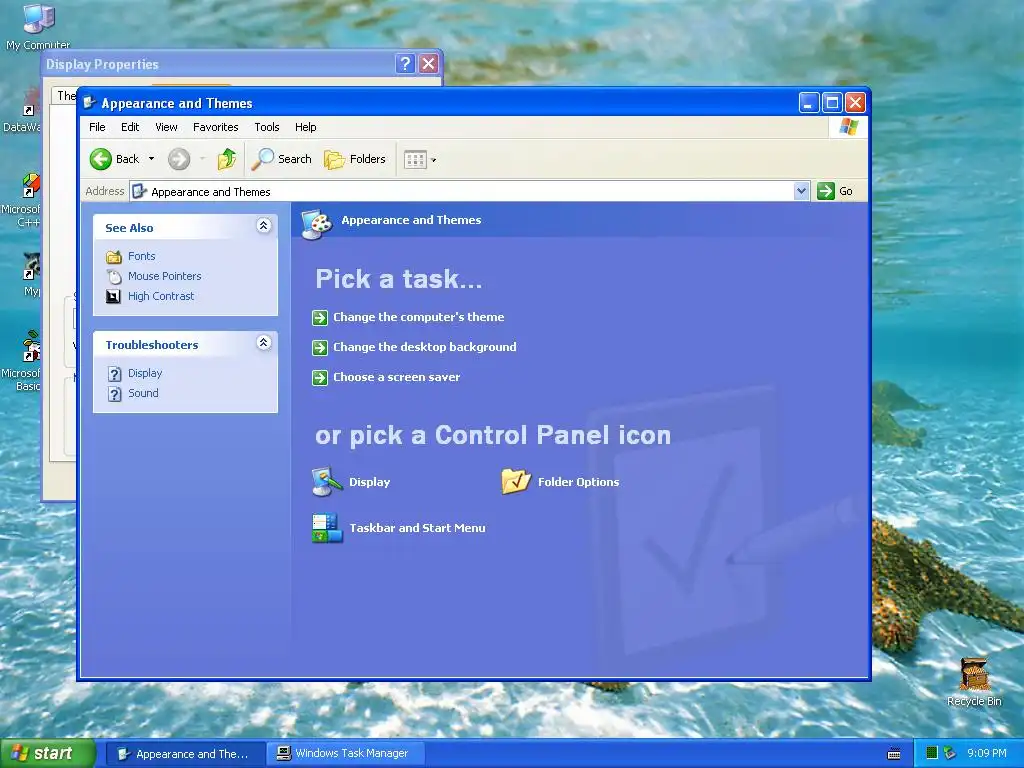The image size is (1024, 768).
Task: Click the system clock showing 9:09 PM
Action: [987, 753]
